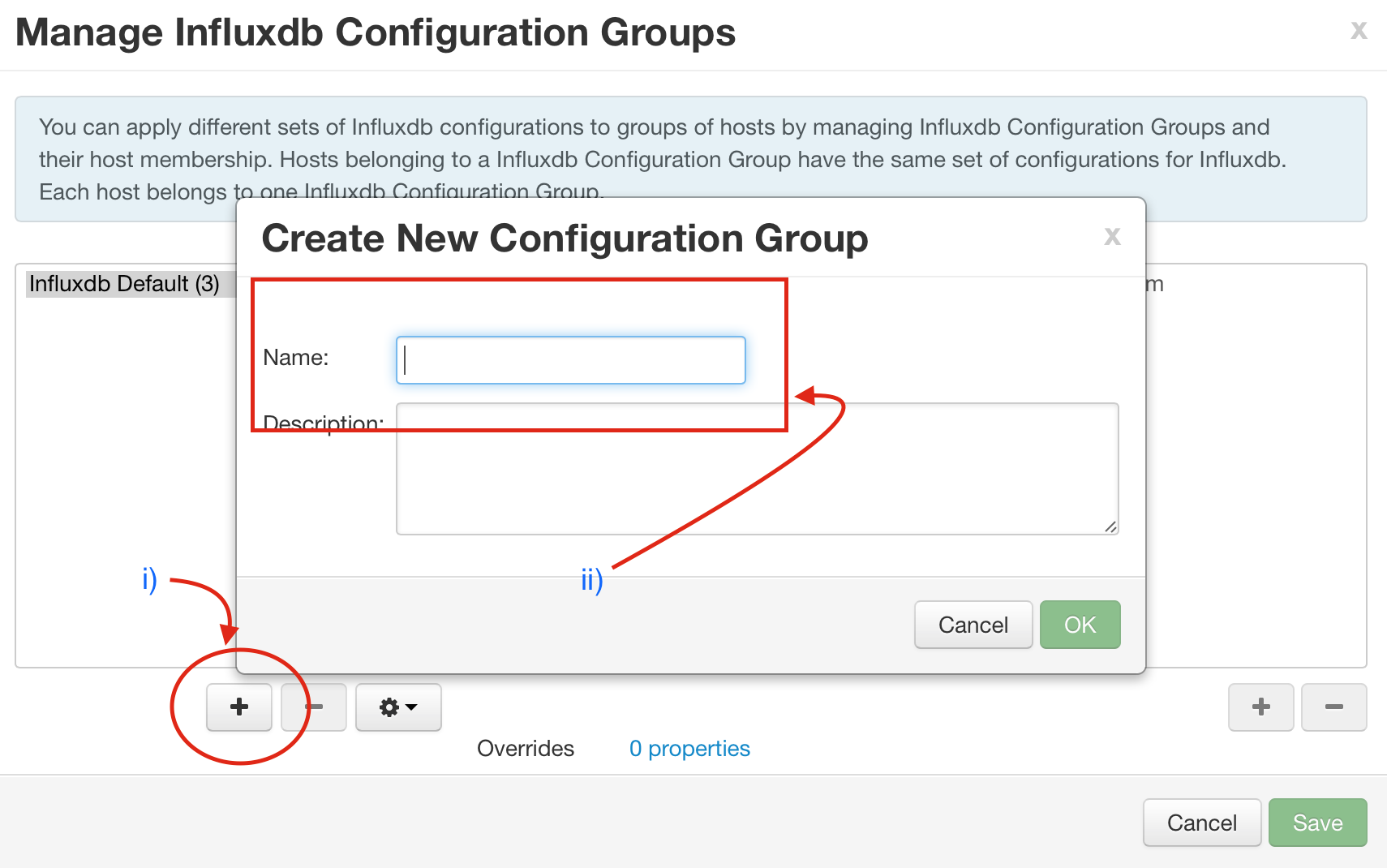Add hosts using right-side plus button
This screenshot has height=868, width=1387.
pos(1260,707)
